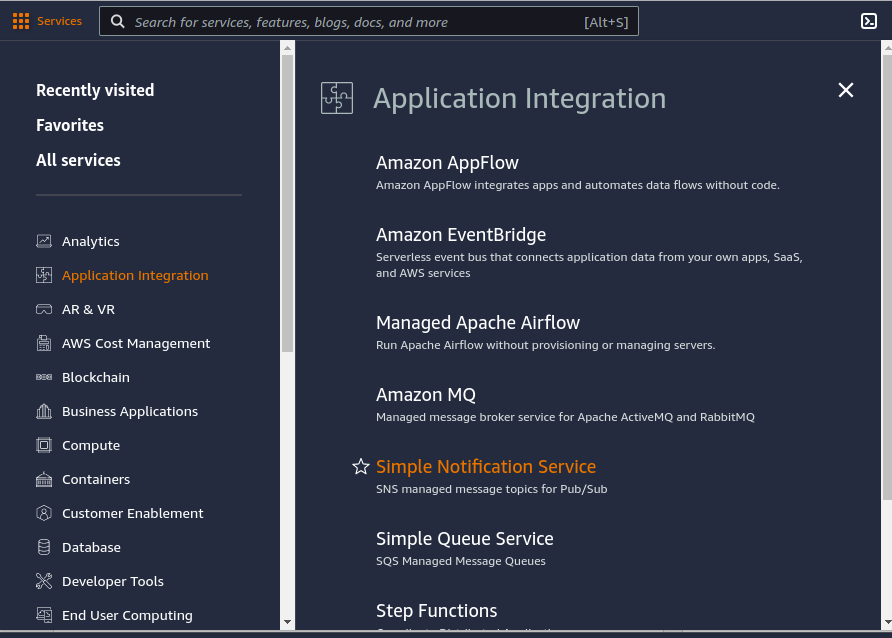Click the AR & VR headset icon
Screen dimensions: 892x638
(x=44, y=309)
